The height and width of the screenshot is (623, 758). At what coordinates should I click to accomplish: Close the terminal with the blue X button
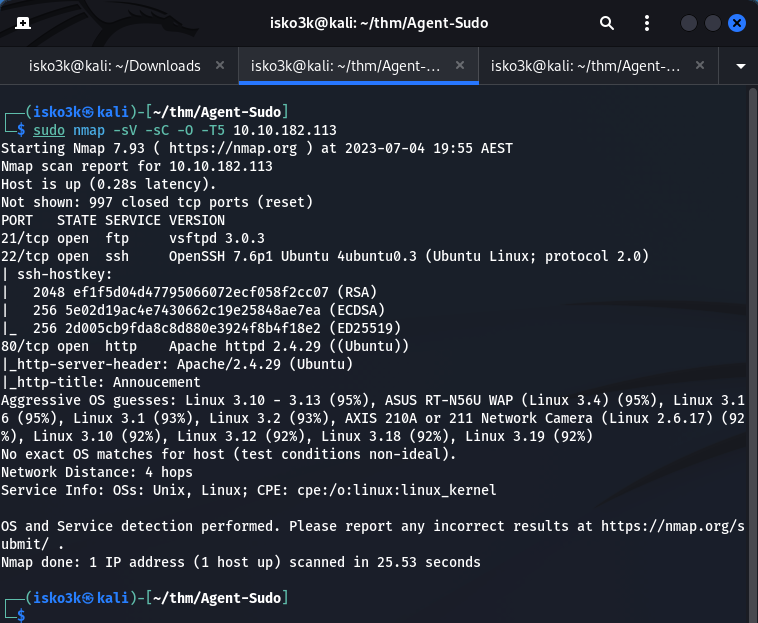[737, 22]
